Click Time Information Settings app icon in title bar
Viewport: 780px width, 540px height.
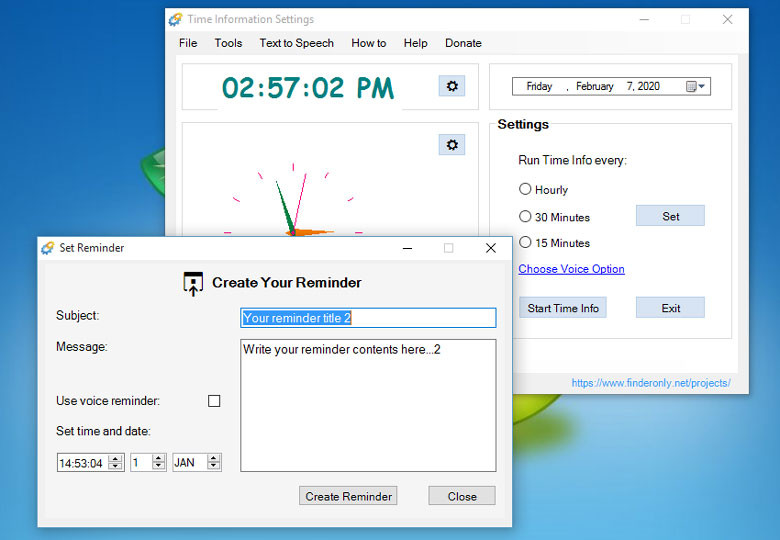[x=175, y=19]
